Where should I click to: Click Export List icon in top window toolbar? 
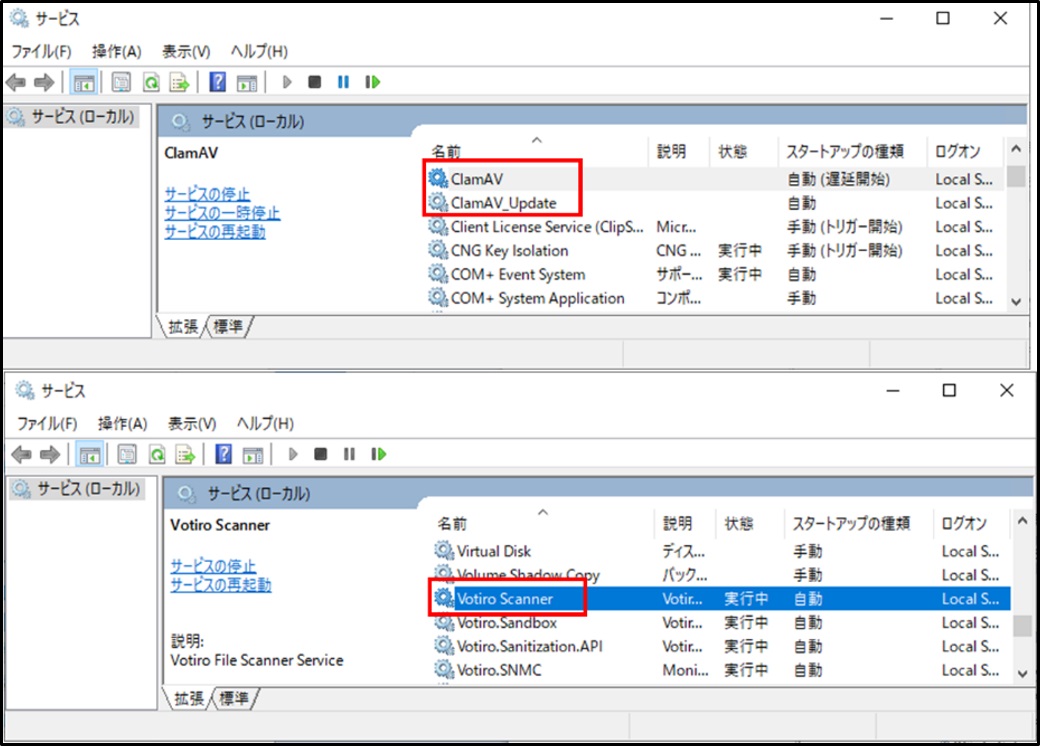click(180, 82)
